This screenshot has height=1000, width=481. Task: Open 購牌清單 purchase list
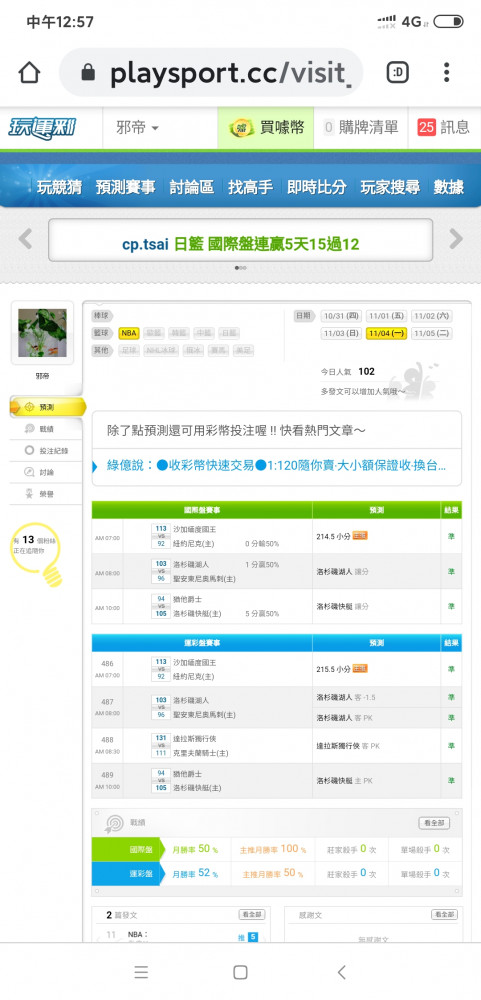point(361,128)
